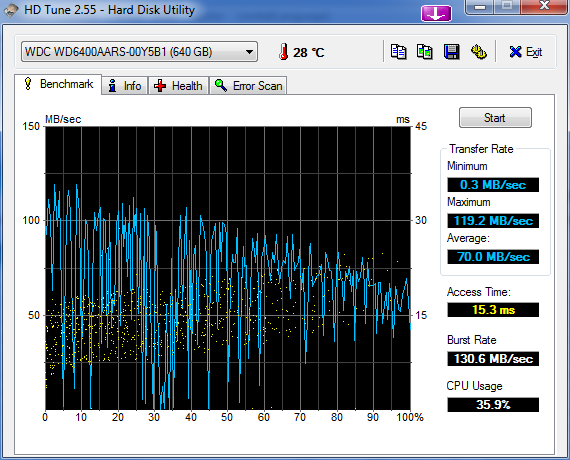Click the copy text to clipboard icon
This screenshot has width=570, height=460.
[x=398, y=52]
